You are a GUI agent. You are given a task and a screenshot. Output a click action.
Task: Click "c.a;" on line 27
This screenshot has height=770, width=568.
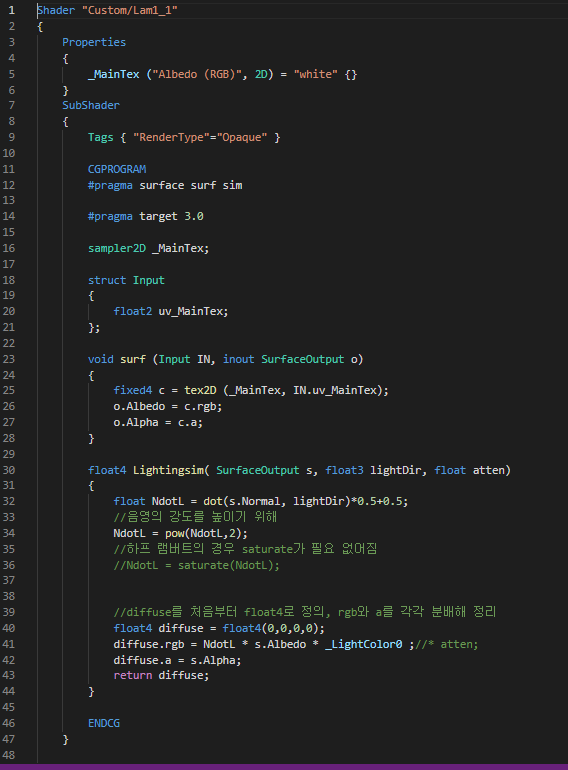[190, 422]
